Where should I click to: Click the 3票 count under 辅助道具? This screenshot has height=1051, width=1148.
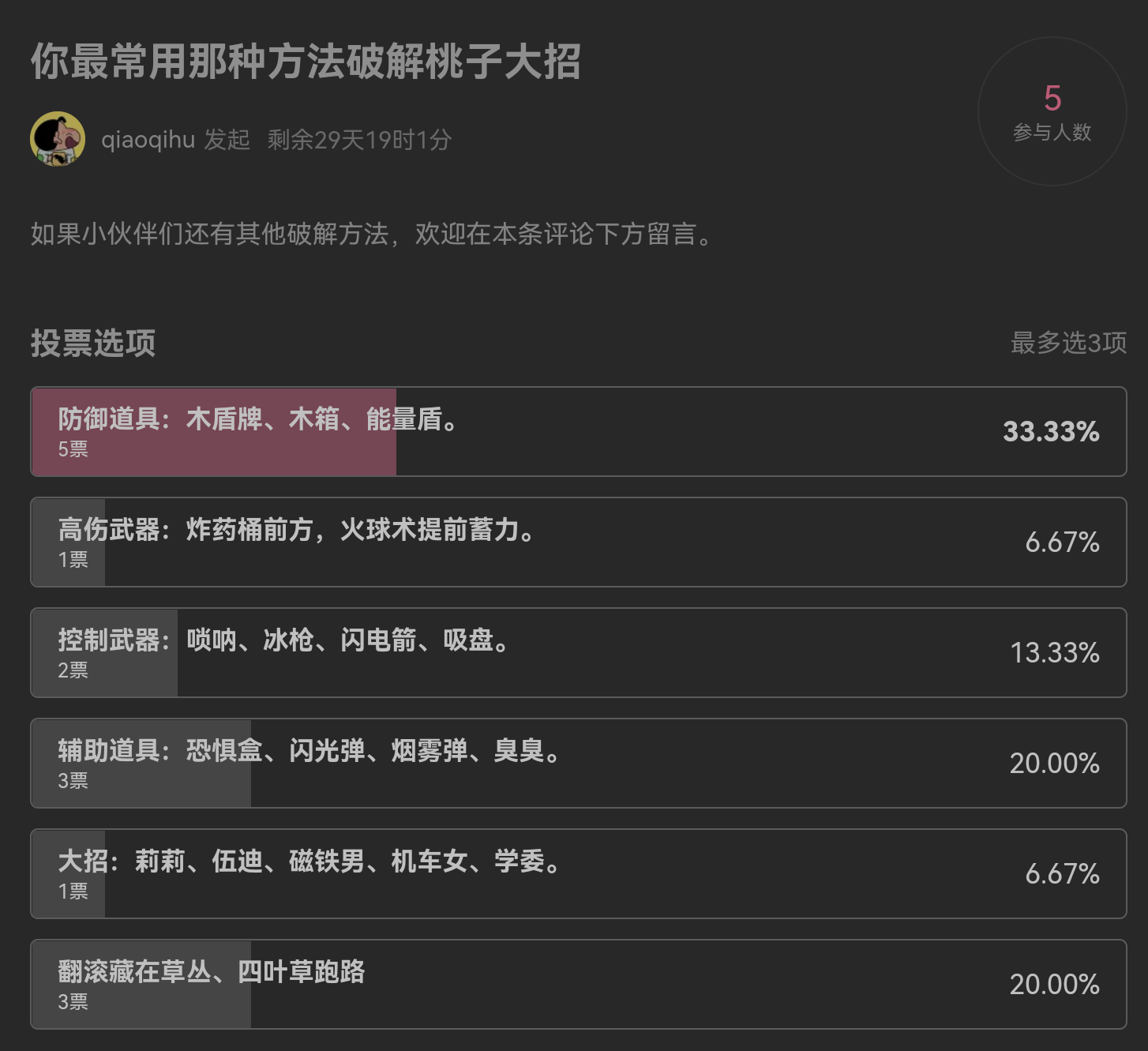point(73,781)
